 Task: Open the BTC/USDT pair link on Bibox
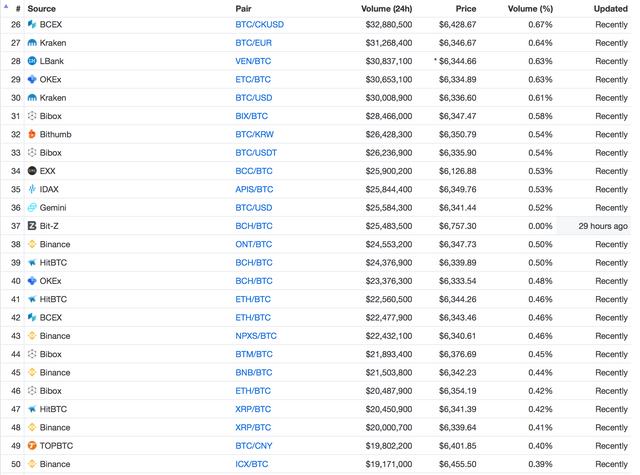point(256,153)
